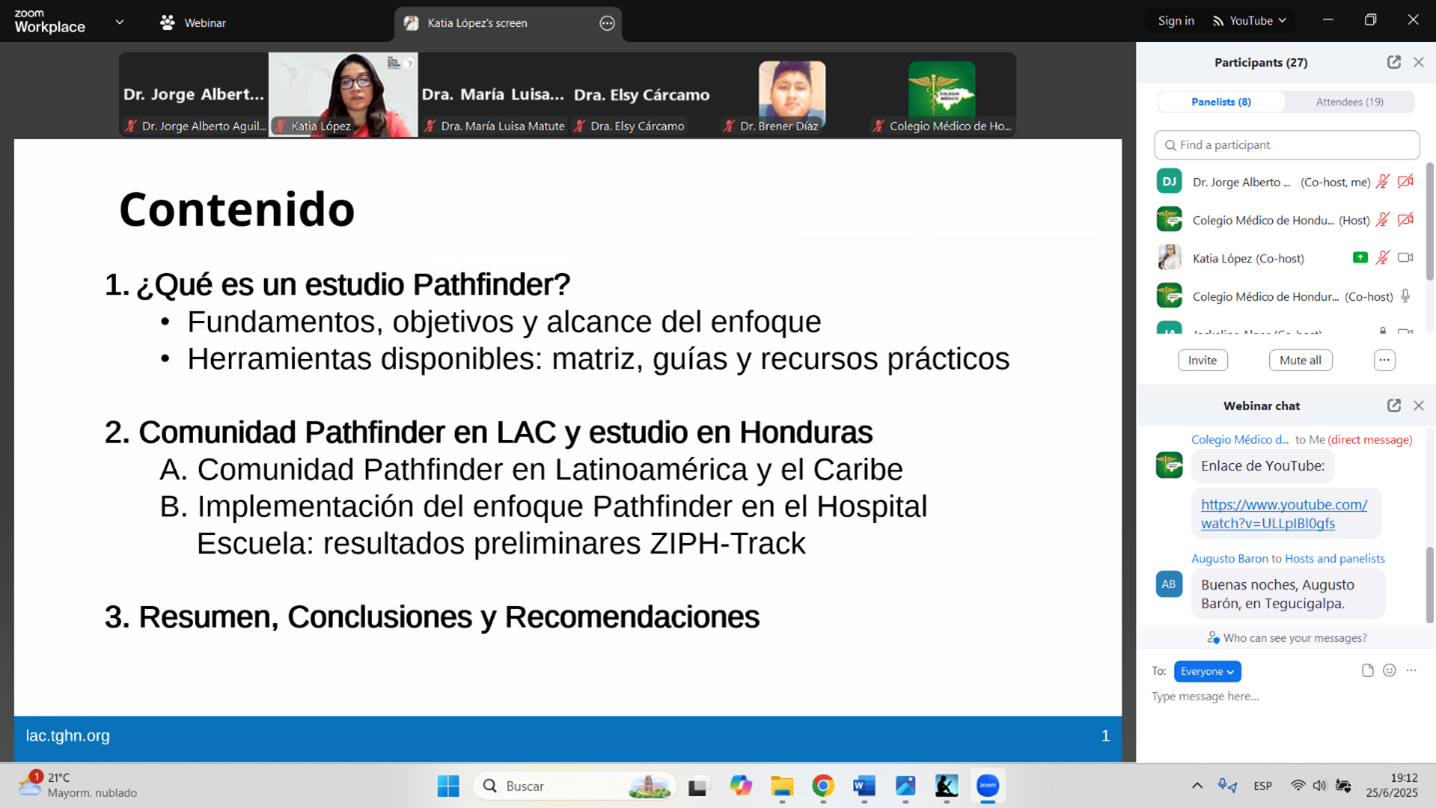
Task: Click the Find a participant search box
Action: [x=1286, y=145]
